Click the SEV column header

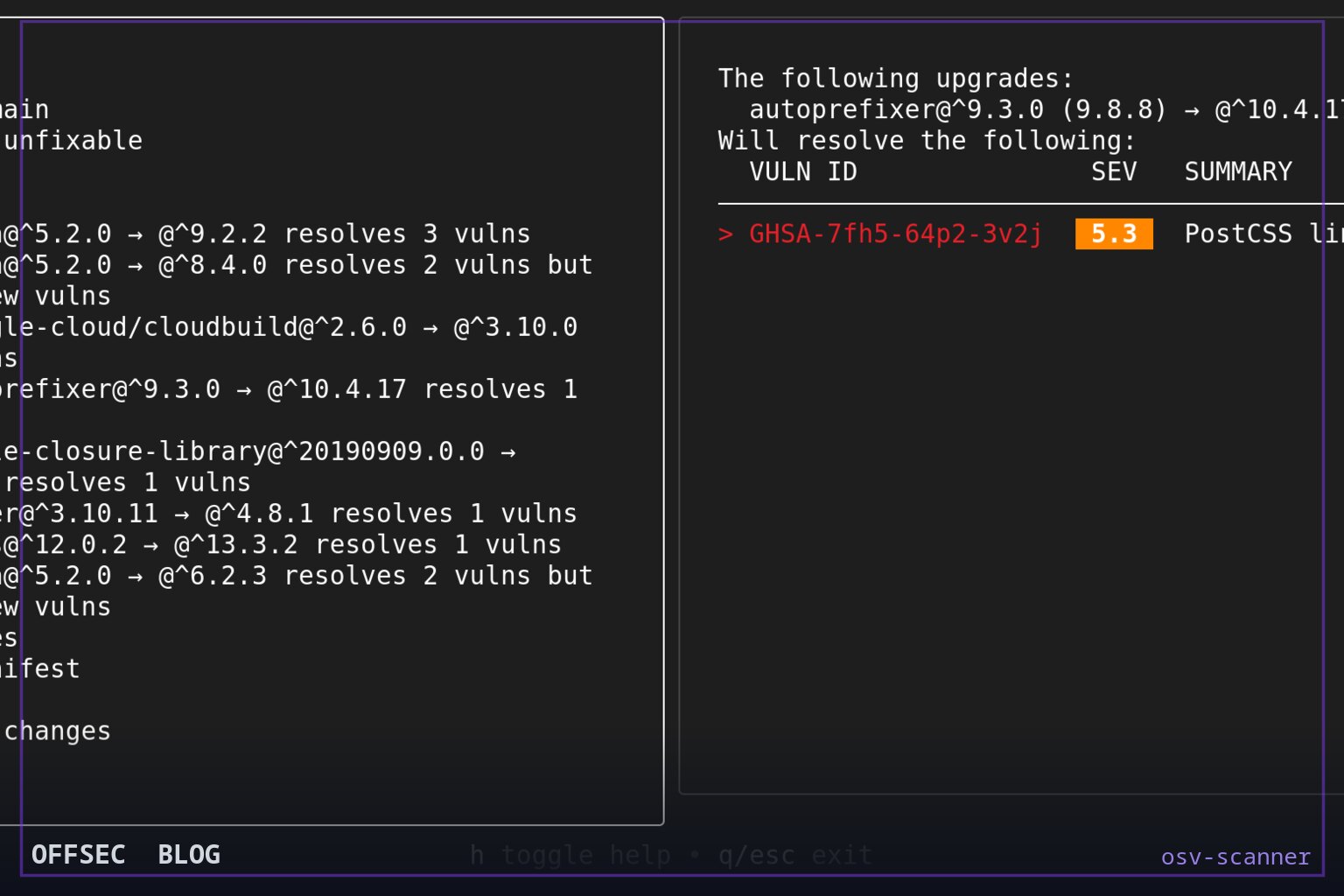coord(1114,171)
